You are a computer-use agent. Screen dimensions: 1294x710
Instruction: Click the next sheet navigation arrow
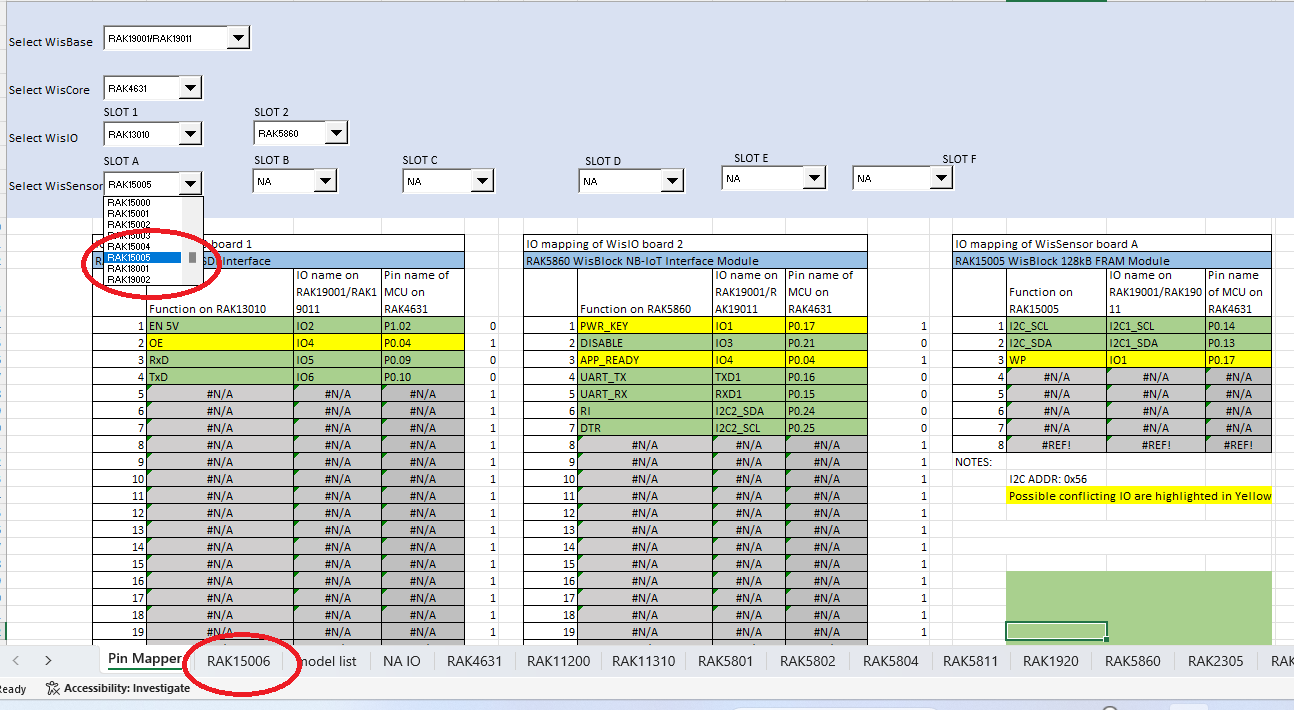tap(48, 660)
